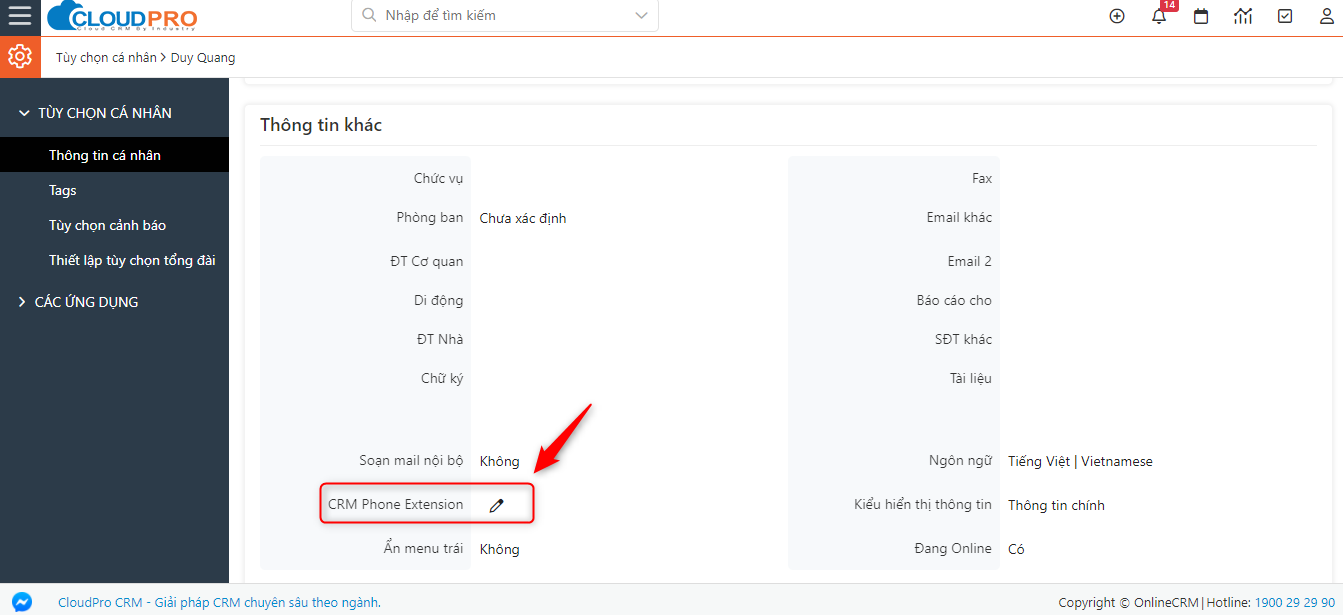Open the hamburger main menu
This screenshot has width=1343, height=615.
[x=20, y=16]
